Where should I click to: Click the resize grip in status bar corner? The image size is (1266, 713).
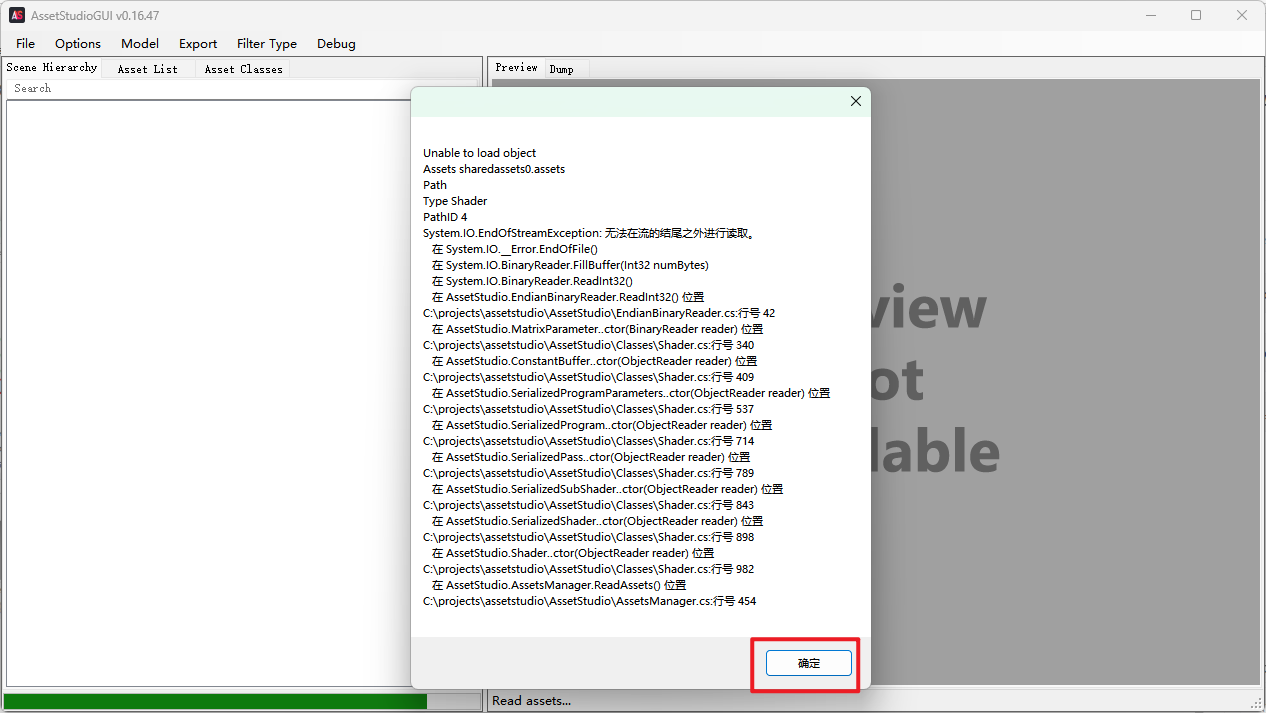pyautogui.click(x=1257, y=703)
